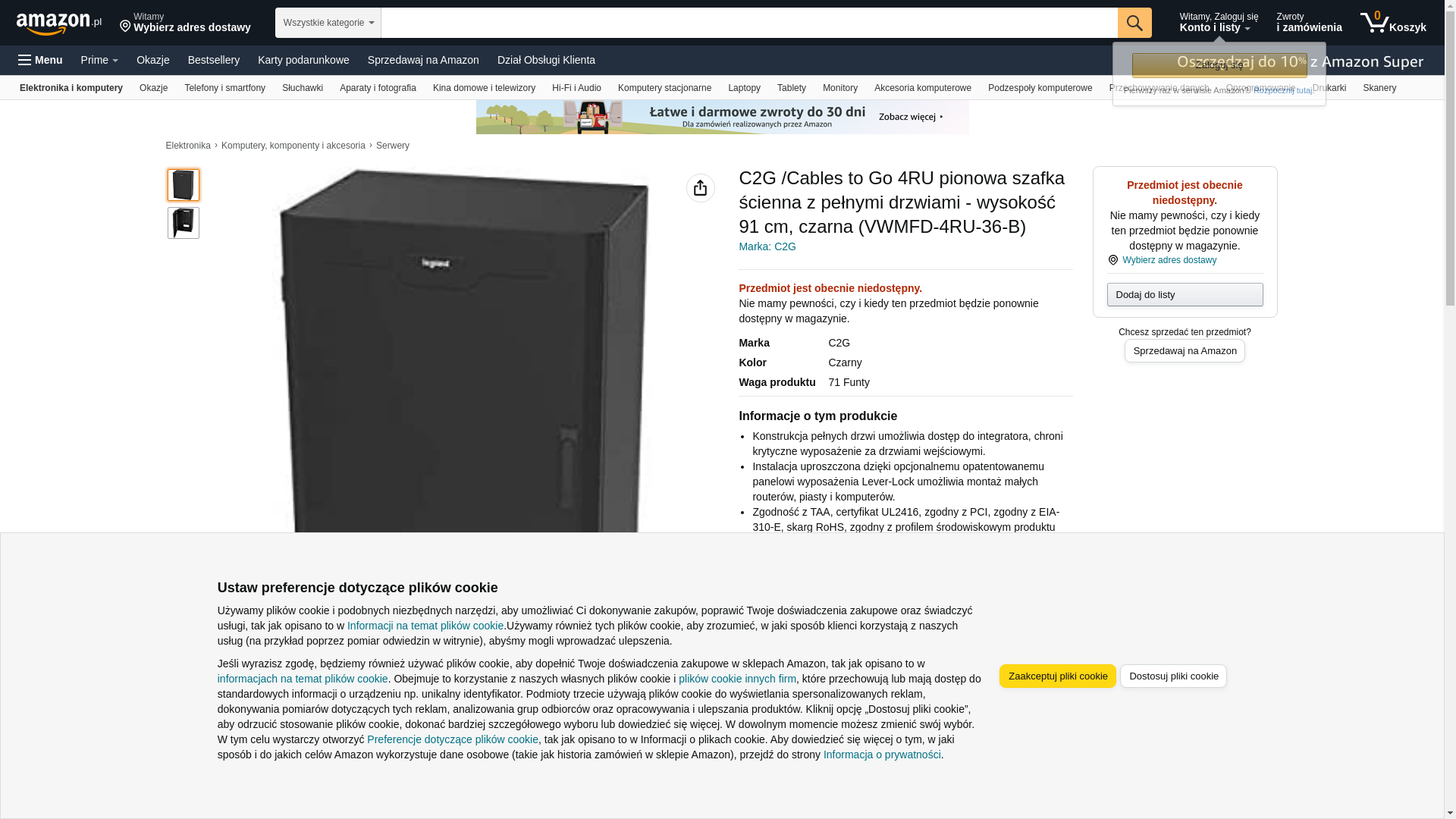Click Dodaj do listy button

pyautogui.click(x=1185, y=294)
